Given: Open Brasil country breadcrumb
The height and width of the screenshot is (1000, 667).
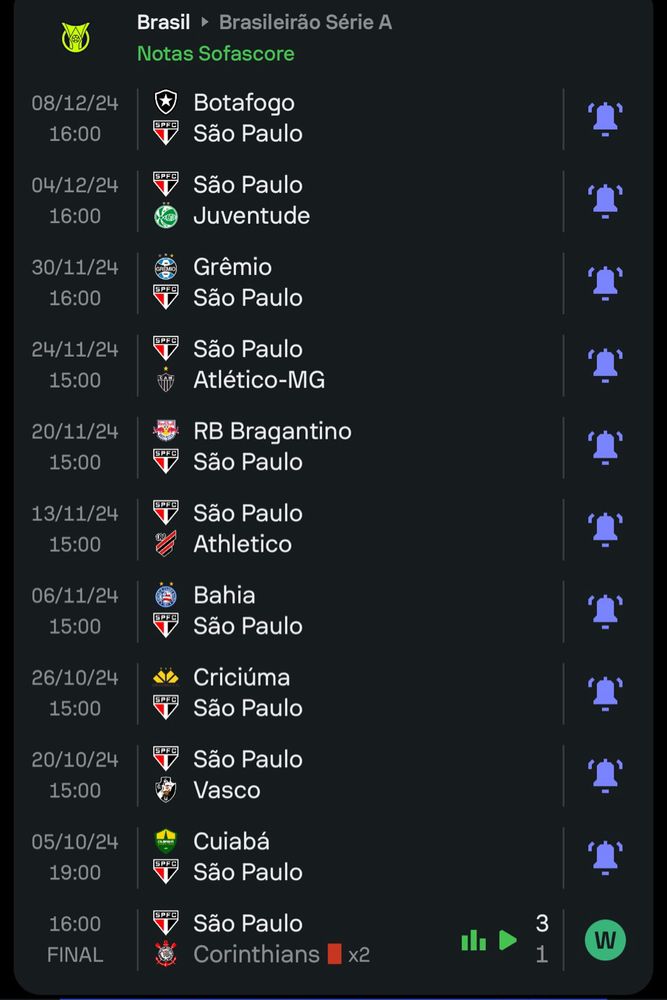Looking at the screenshot, I should tap(163, 22).
